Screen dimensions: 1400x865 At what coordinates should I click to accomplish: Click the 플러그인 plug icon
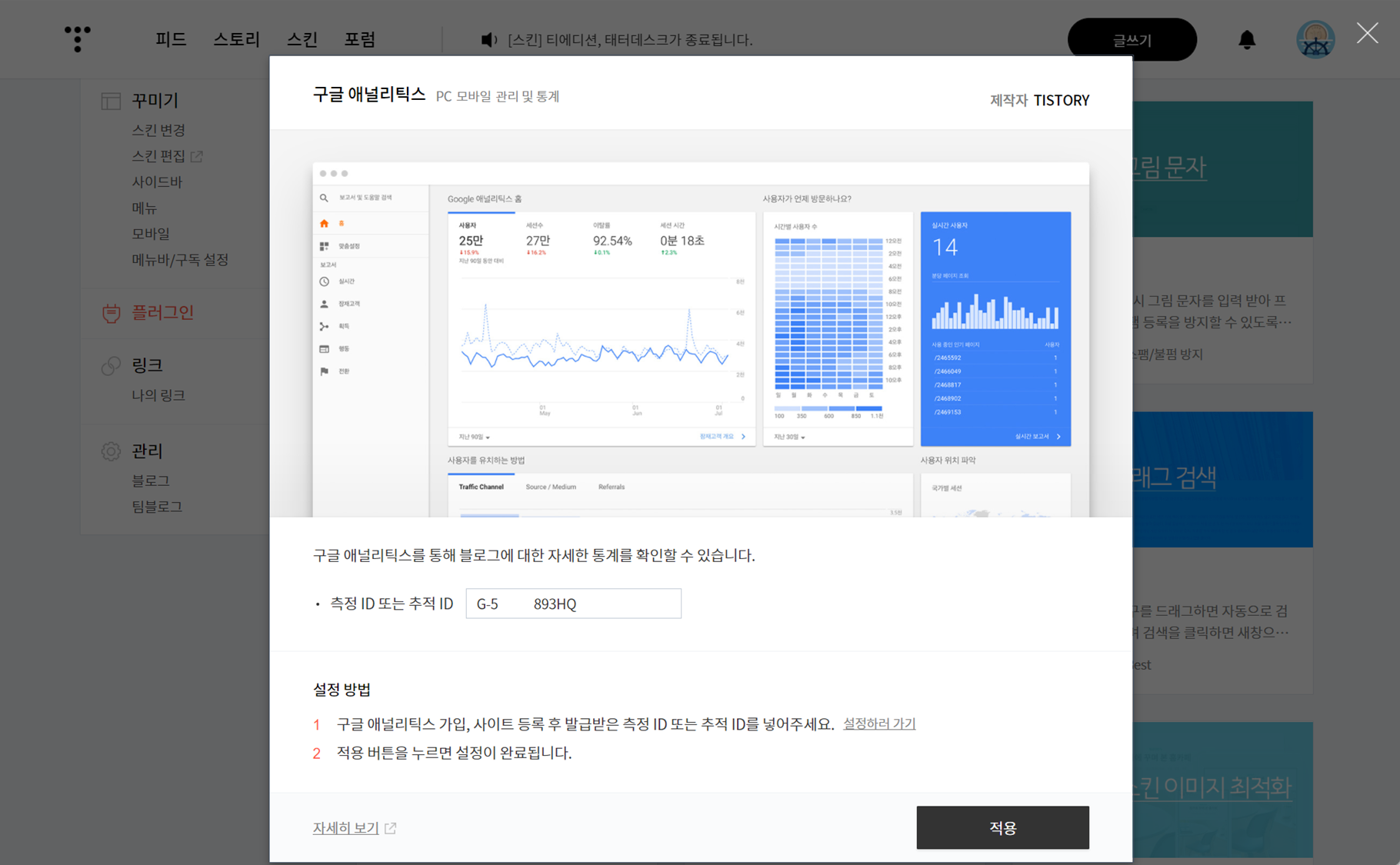pyautogui.click(x=111, y=313)
